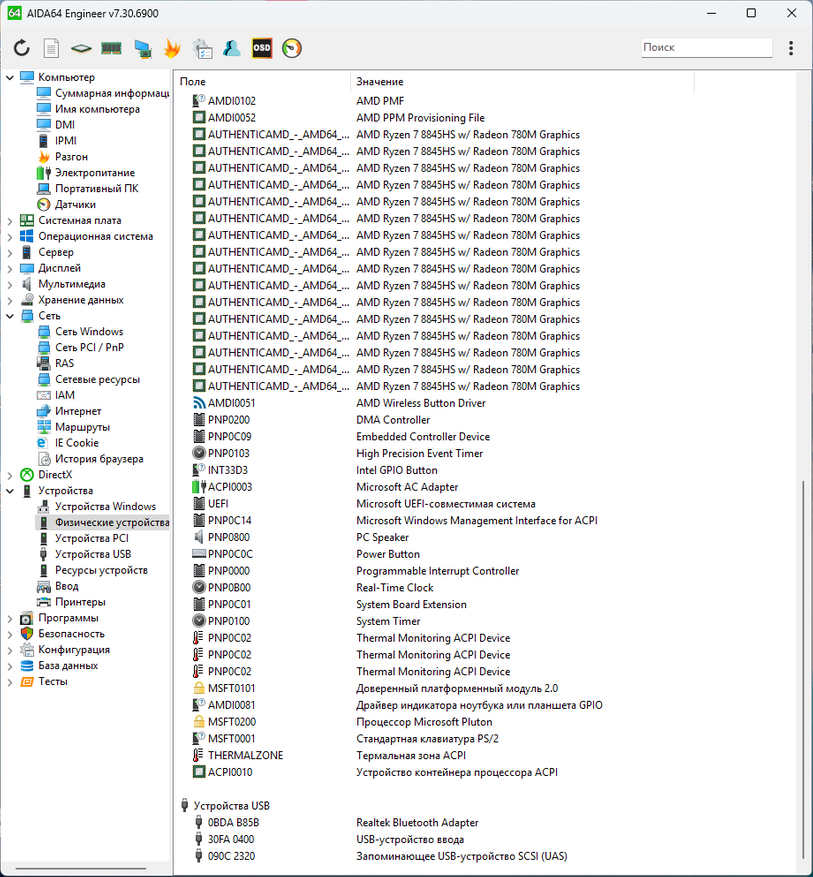Open the user account toolbar icon

point(231,48)
